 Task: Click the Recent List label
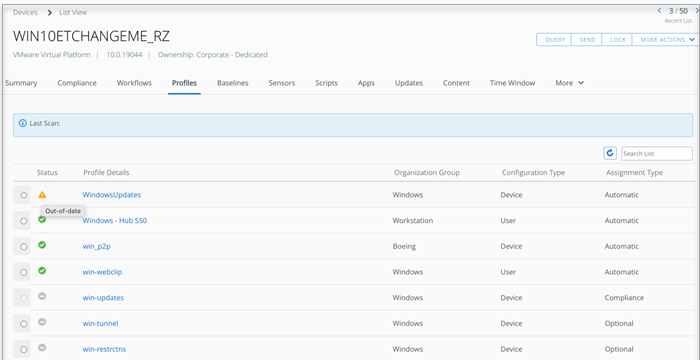coord(679,21)
